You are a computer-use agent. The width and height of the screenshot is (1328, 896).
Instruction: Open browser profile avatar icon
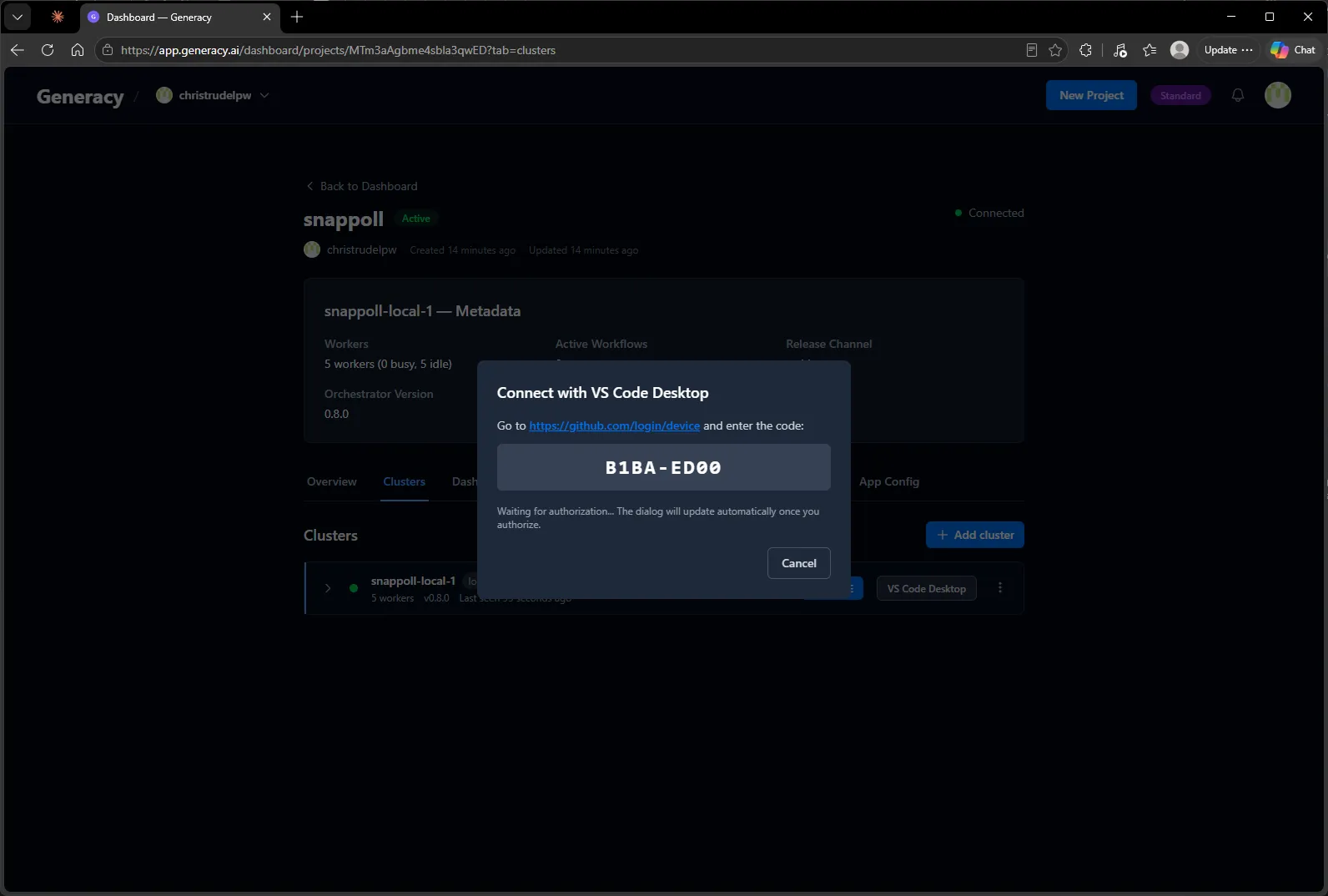pyautogui.click(x=1180, y=50)
